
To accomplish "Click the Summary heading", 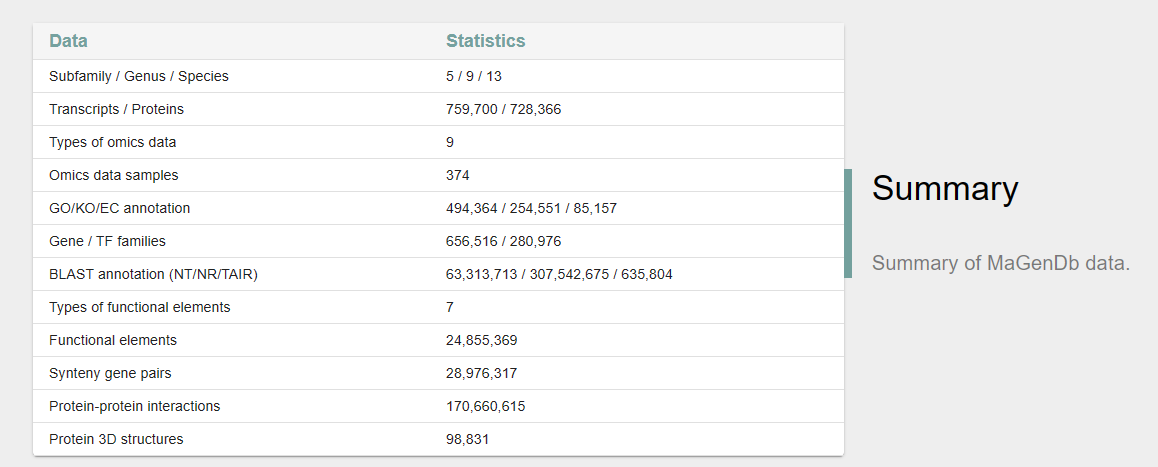I will point(945,188).
